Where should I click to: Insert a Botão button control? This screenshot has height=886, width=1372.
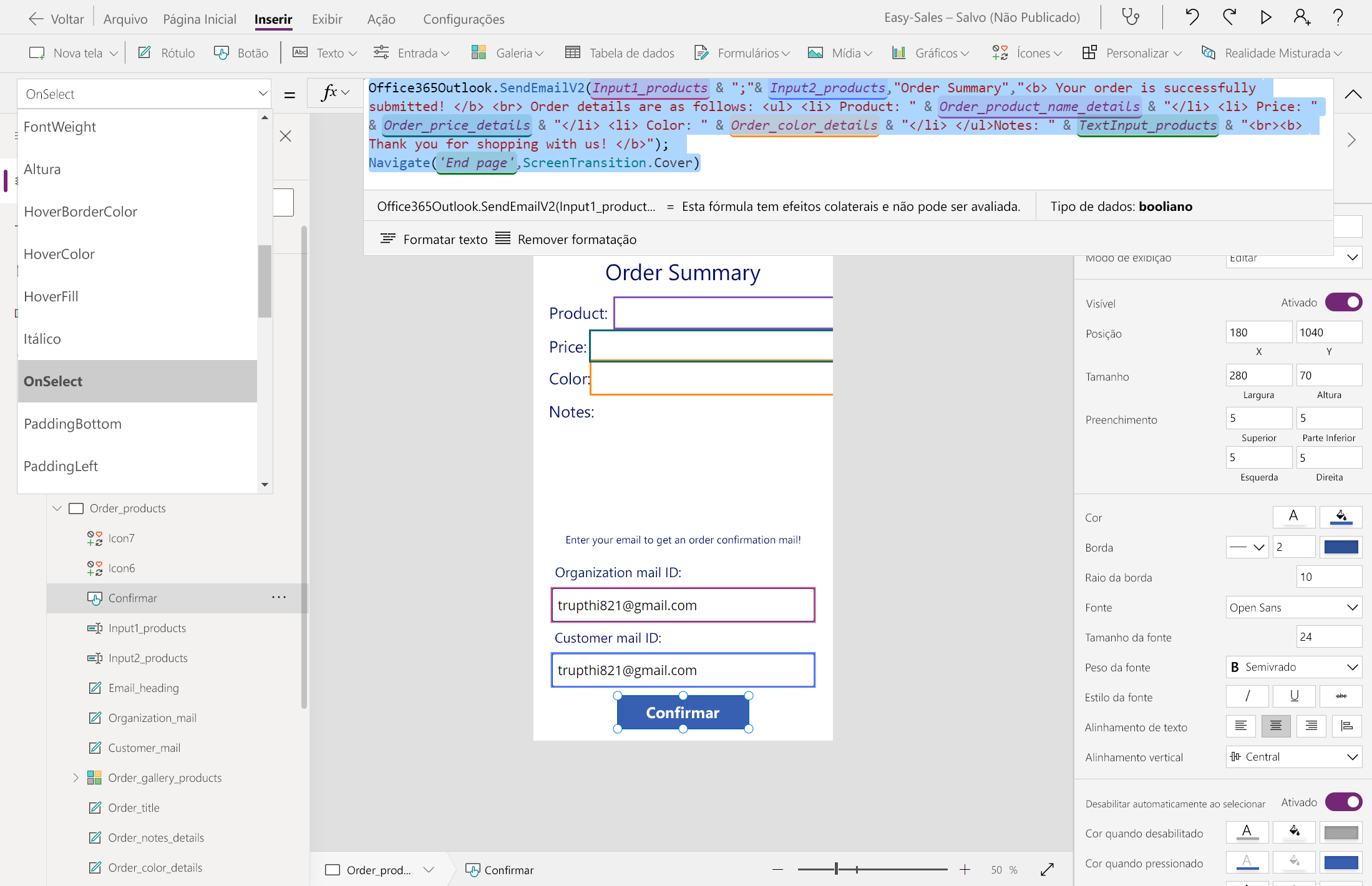pyautogui.click(x=241, y=53)
